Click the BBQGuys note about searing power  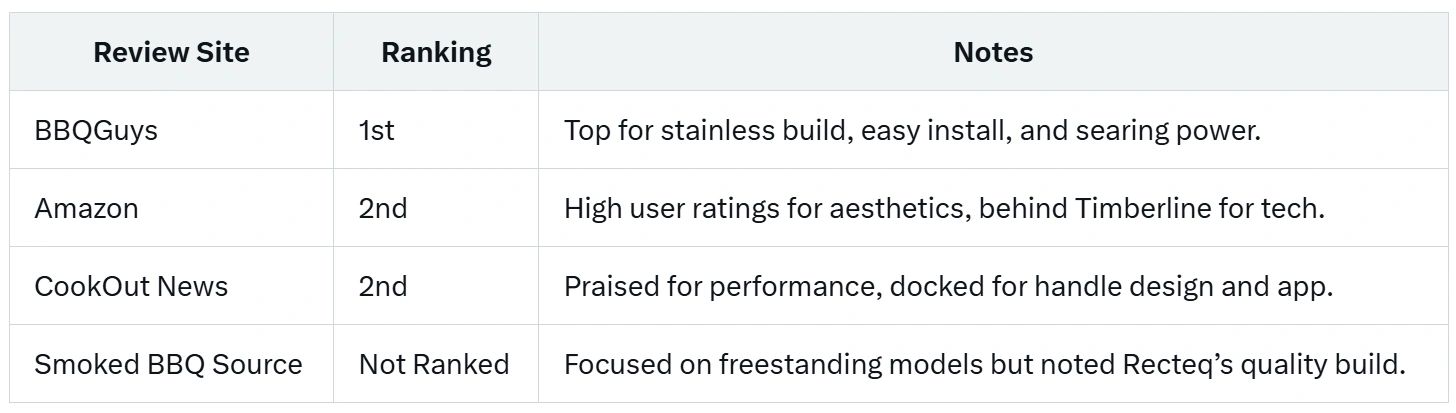[912, 130]
